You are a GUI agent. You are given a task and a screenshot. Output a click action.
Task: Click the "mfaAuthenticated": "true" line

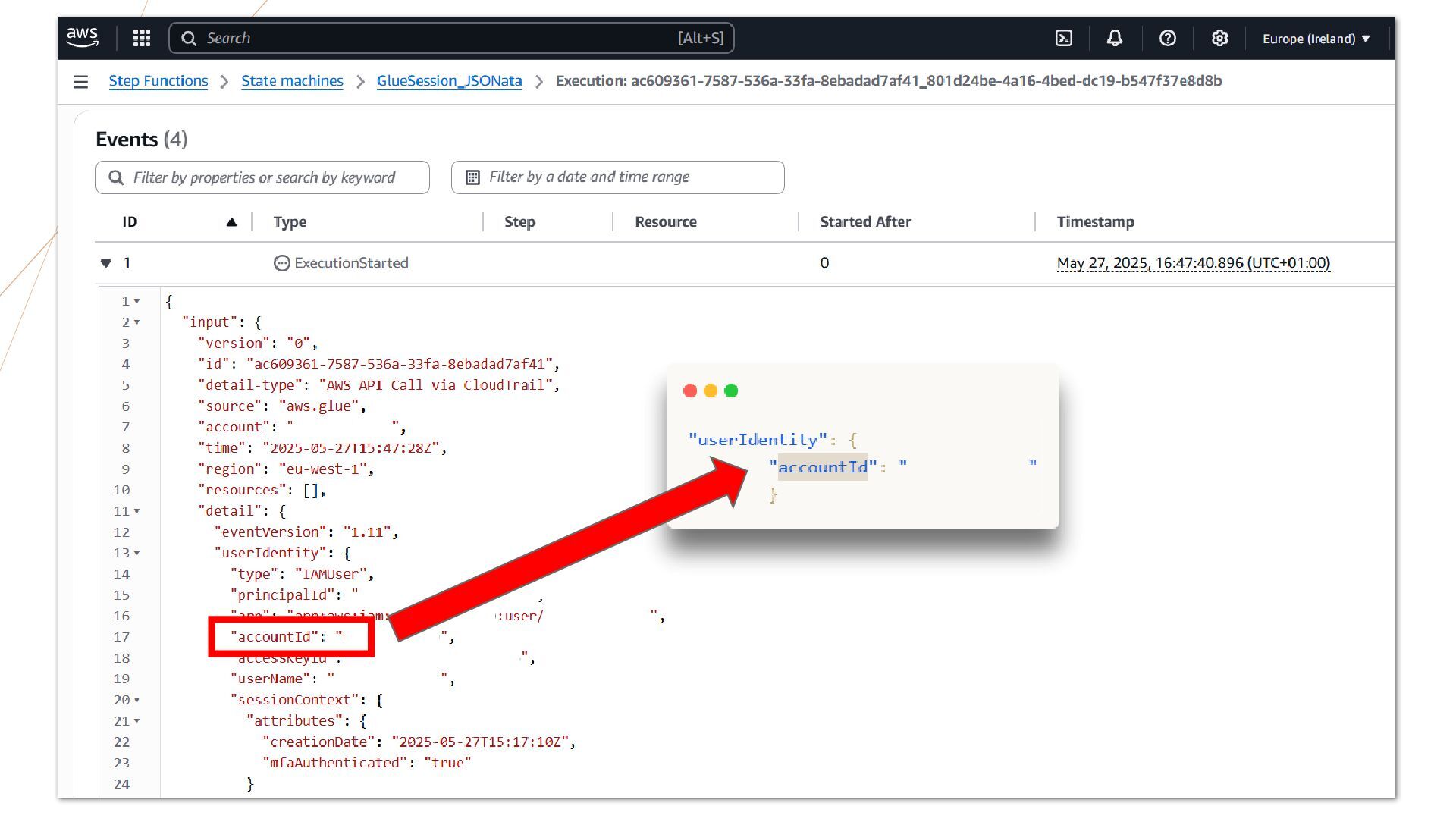(367, 763)
